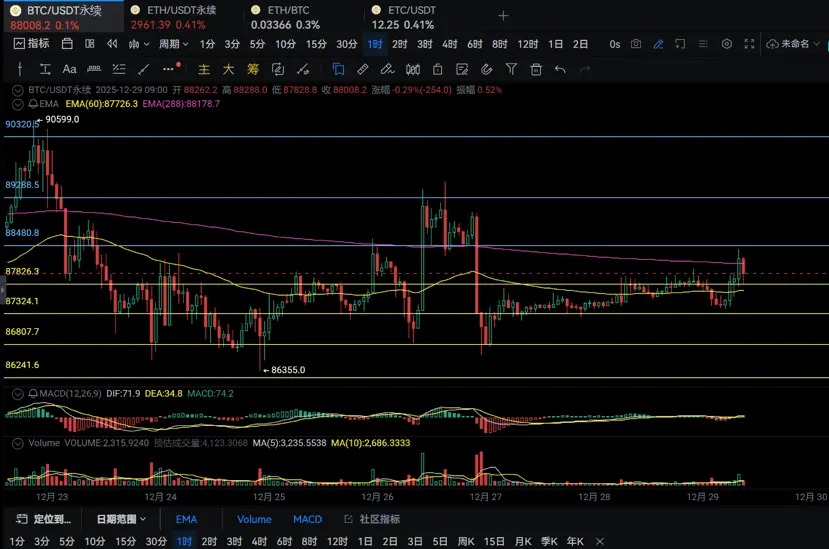
Task: Click the filter funnel icon
Action: [x=511, y=69]
